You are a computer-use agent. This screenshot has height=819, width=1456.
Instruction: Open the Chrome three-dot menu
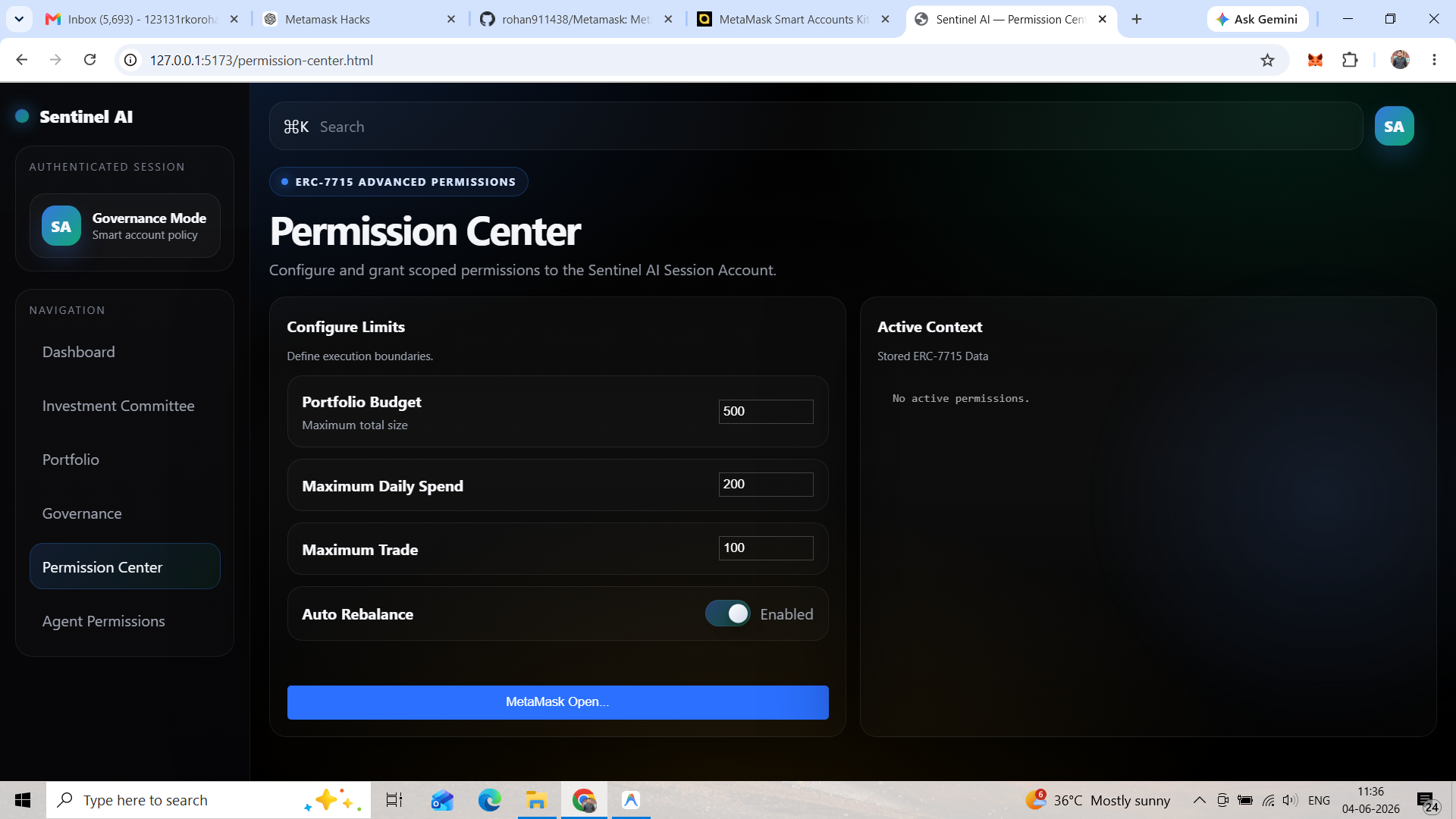coord(1434,60)
